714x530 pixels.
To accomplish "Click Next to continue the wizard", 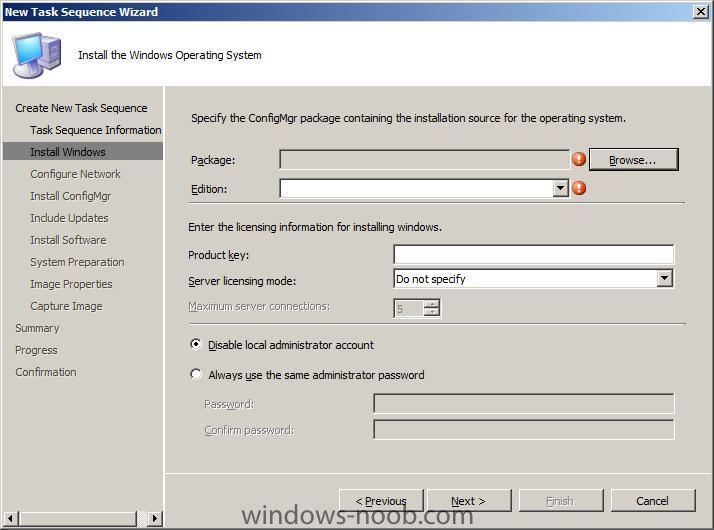I will coord(469,501).
